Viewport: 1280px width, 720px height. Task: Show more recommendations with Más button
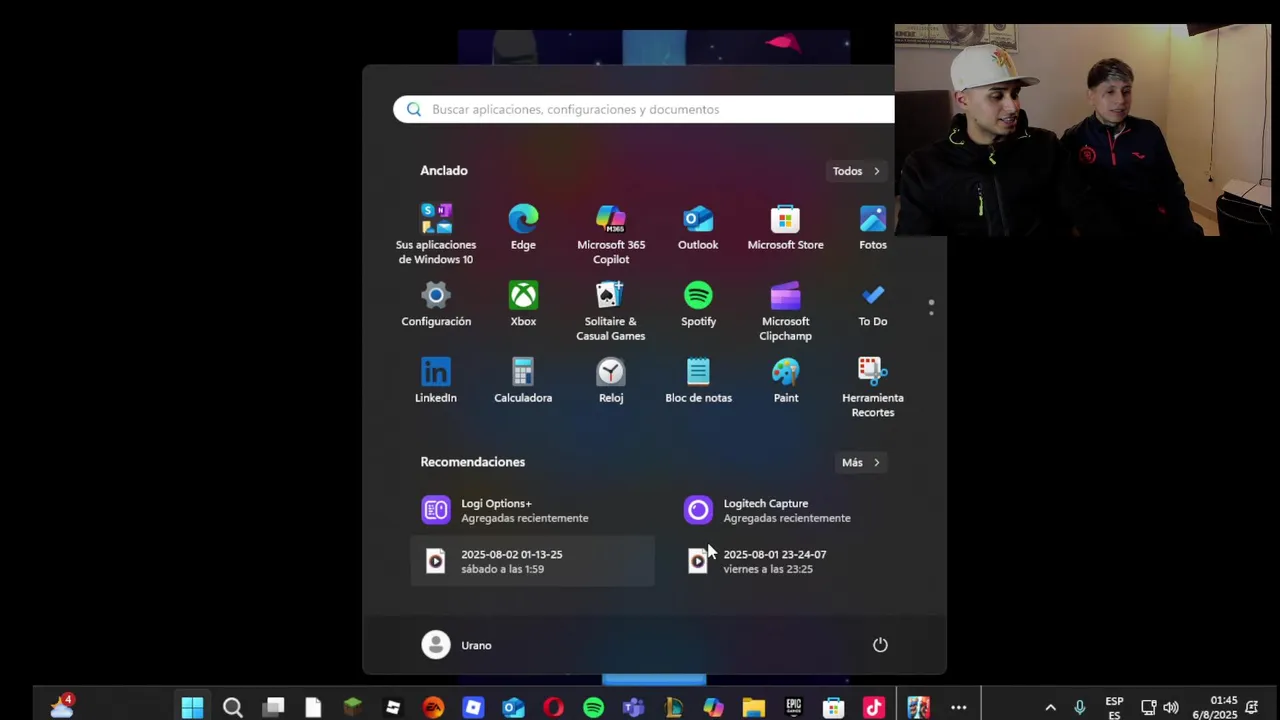click(861, 462)
